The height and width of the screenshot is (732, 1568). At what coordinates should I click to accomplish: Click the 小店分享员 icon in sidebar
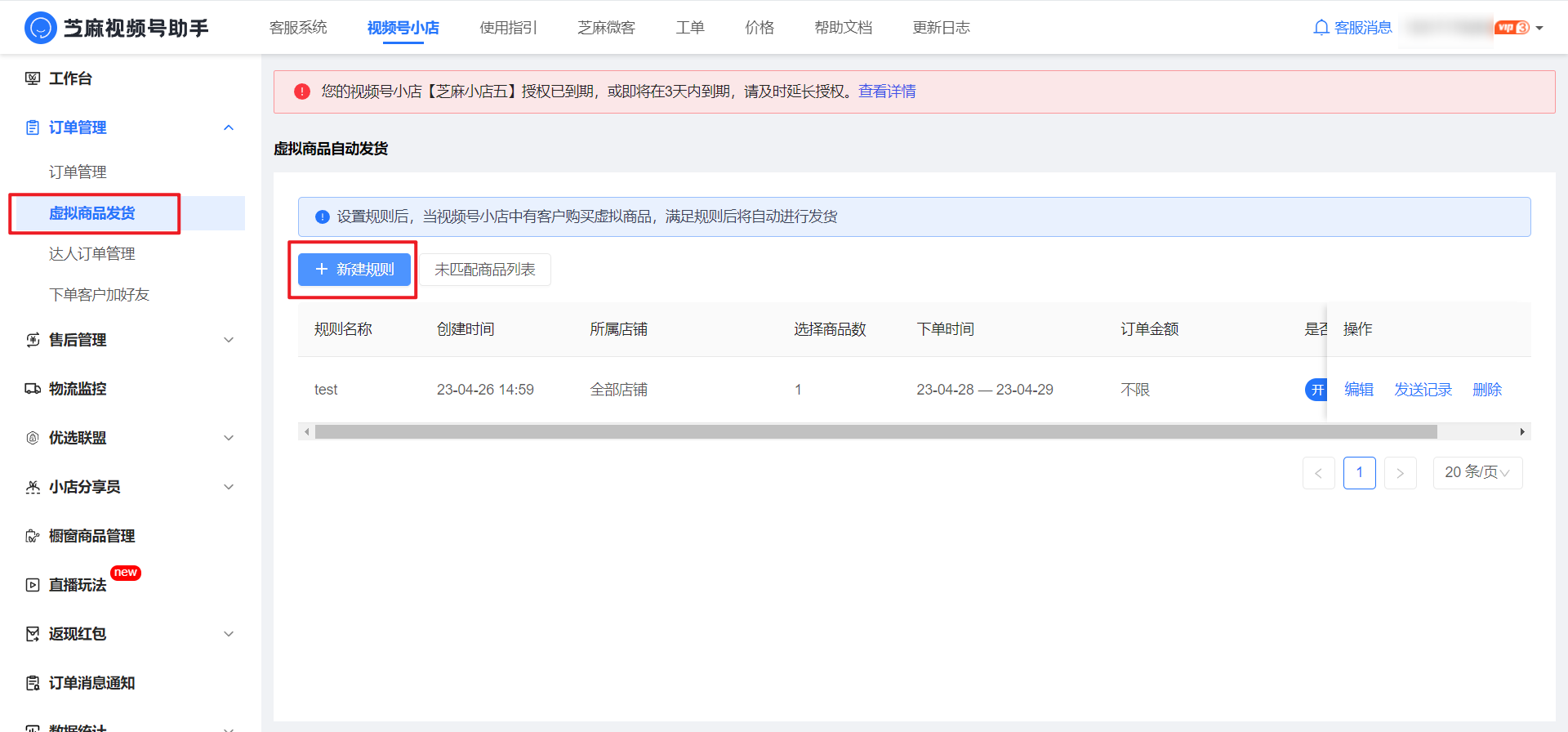tap(33, 487)
